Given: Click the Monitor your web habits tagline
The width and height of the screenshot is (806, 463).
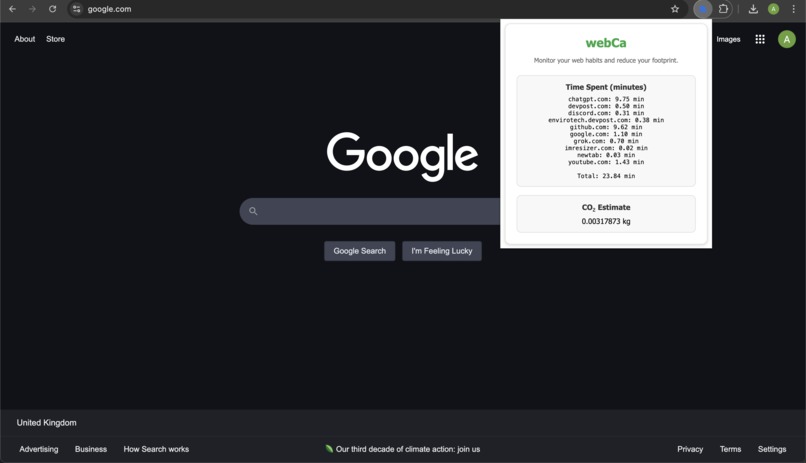Looking at the screenshot, I should click(x=606, y=60).
